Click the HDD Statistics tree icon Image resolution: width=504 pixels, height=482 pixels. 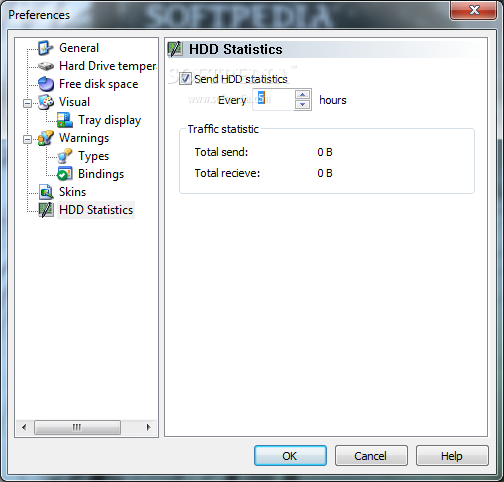(x=46, y=210)
